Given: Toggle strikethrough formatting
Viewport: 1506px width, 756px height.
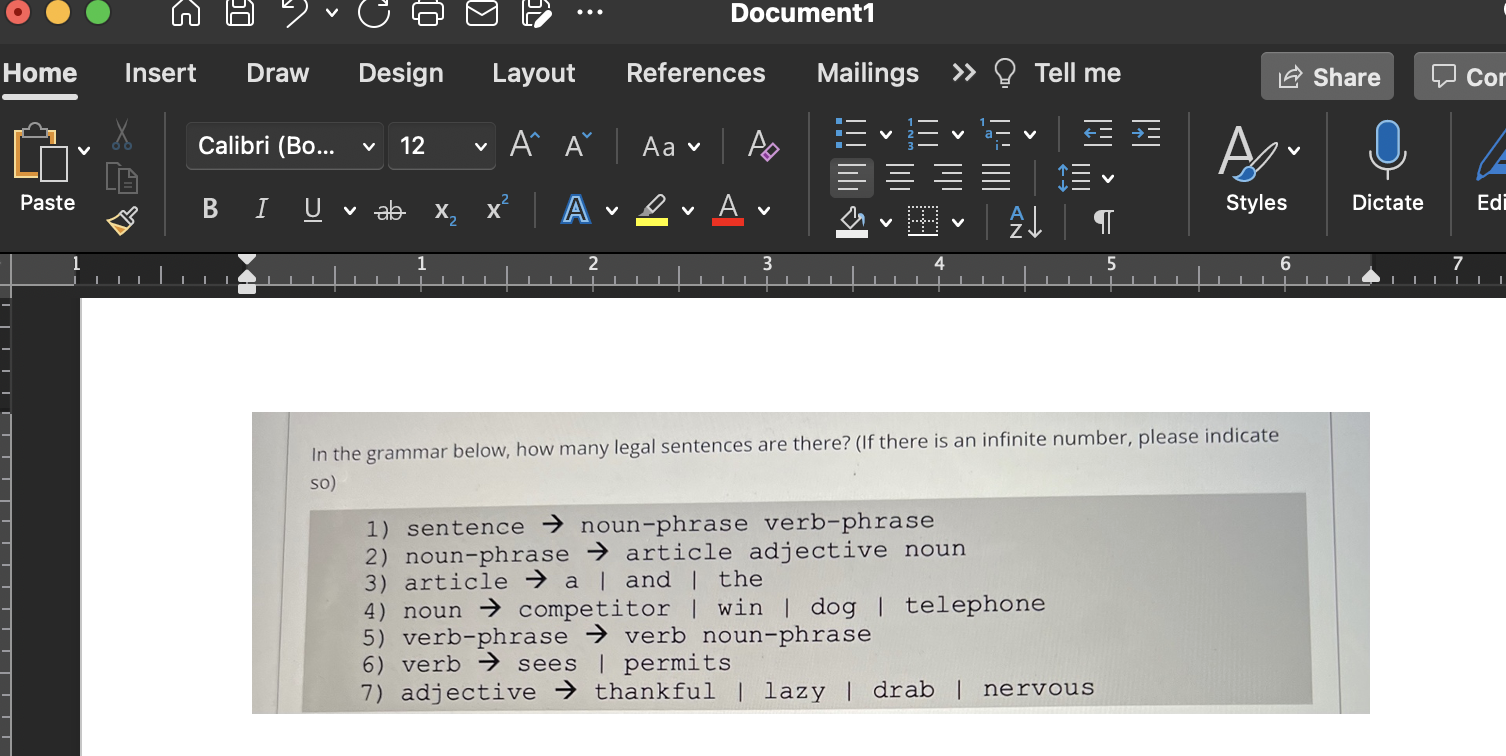Looking at the screenshot, I should (389, 209).
